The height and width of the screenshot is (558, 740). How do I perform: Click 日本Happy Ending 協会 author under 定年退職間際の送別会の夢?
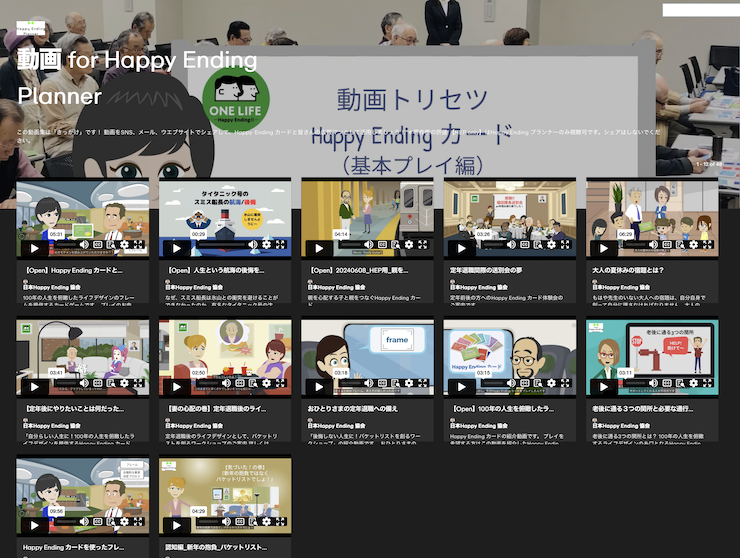(479, 287)
